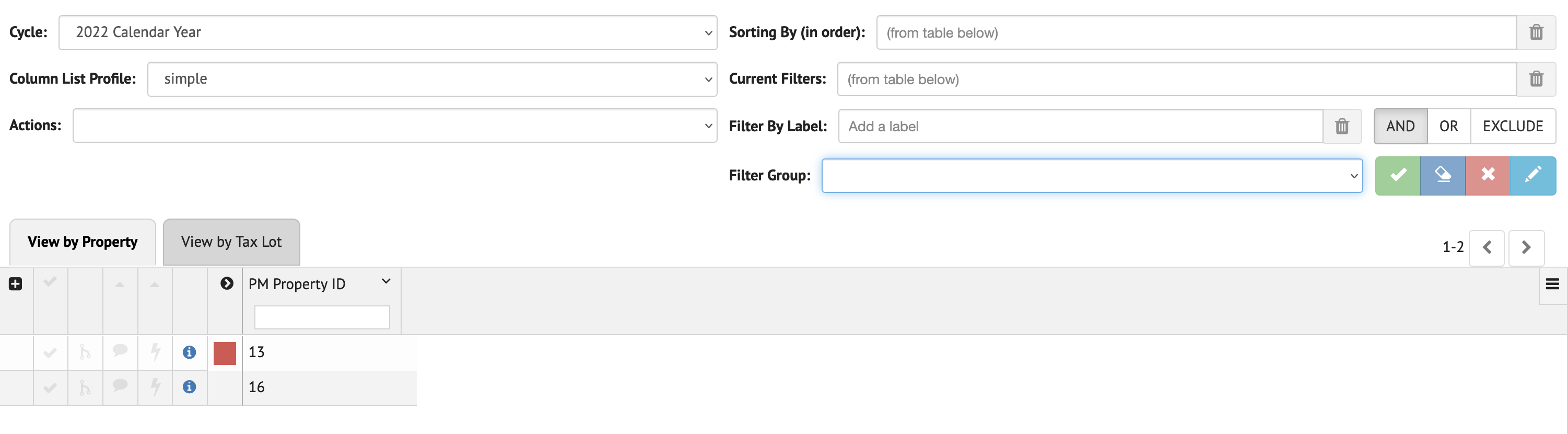Viewport: 1568px width, 434px height.
Task: Open the Cycle dropdown
Action: (x=388, y=32)
